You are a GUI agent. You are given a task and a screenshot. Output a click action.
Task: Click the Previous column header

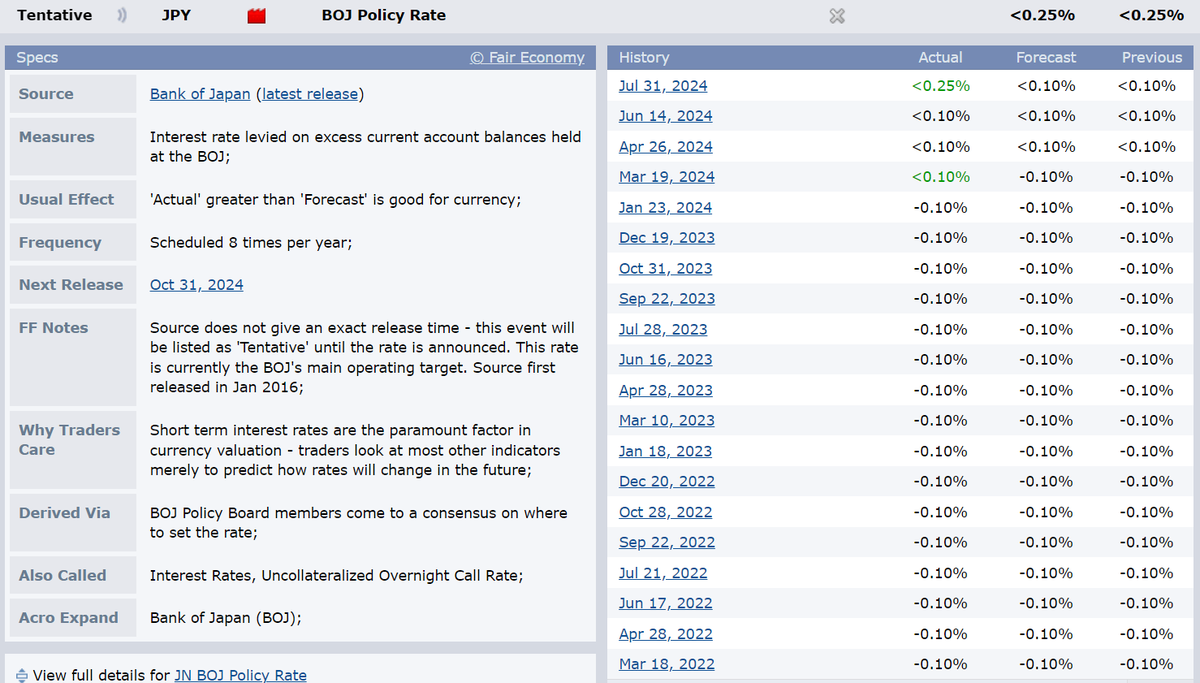[x=1152, y=58]
